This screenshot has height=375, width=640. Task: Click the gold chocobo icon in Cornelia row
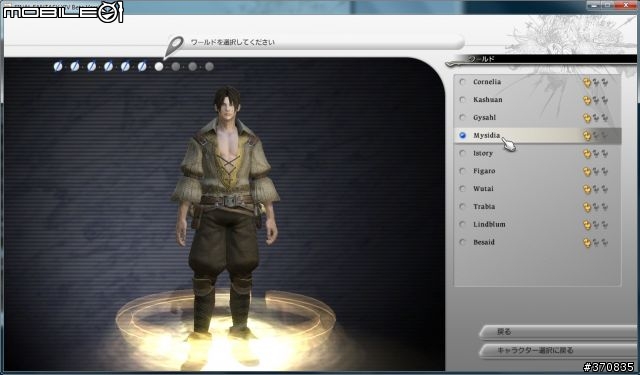click(x=587, y=82)
